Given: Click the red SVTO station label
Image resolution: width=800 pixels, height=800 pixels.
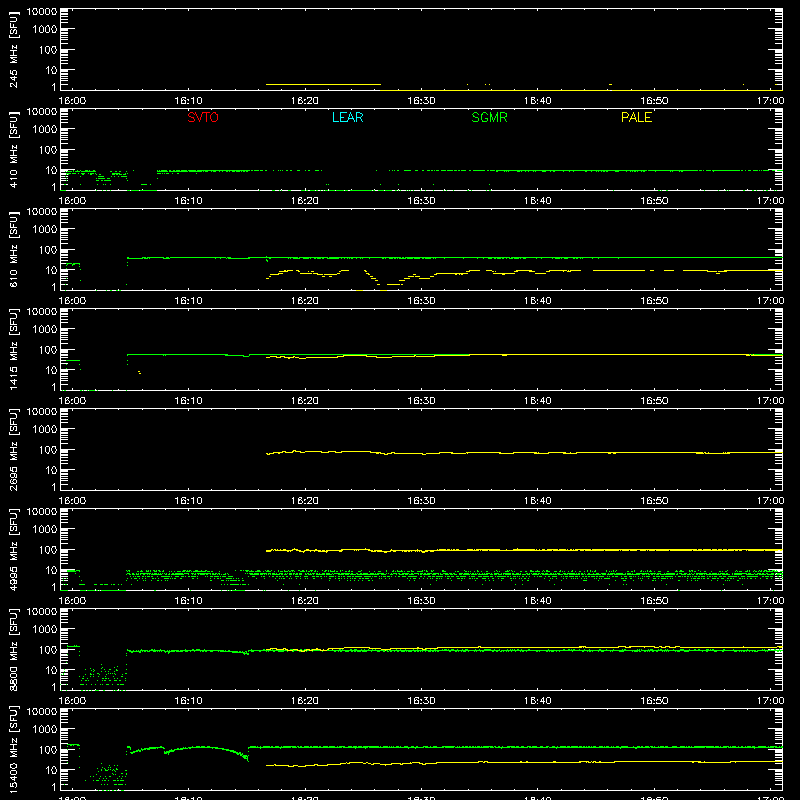Looking at the screenshot, I should (203, 117).
